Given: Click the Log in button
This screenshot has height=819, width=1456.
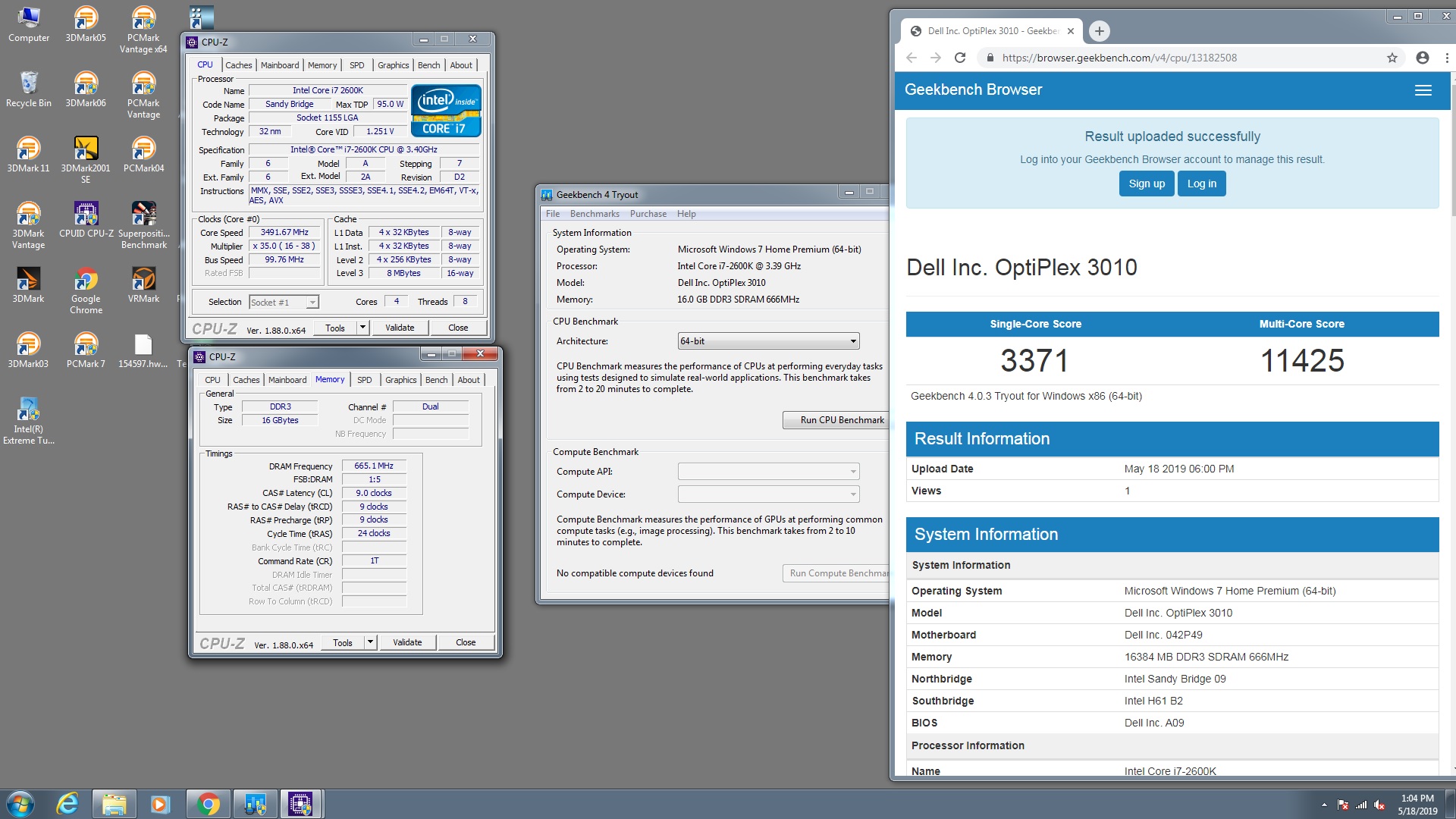Looking at the screenshot, I should click(x=1201, y=184).
